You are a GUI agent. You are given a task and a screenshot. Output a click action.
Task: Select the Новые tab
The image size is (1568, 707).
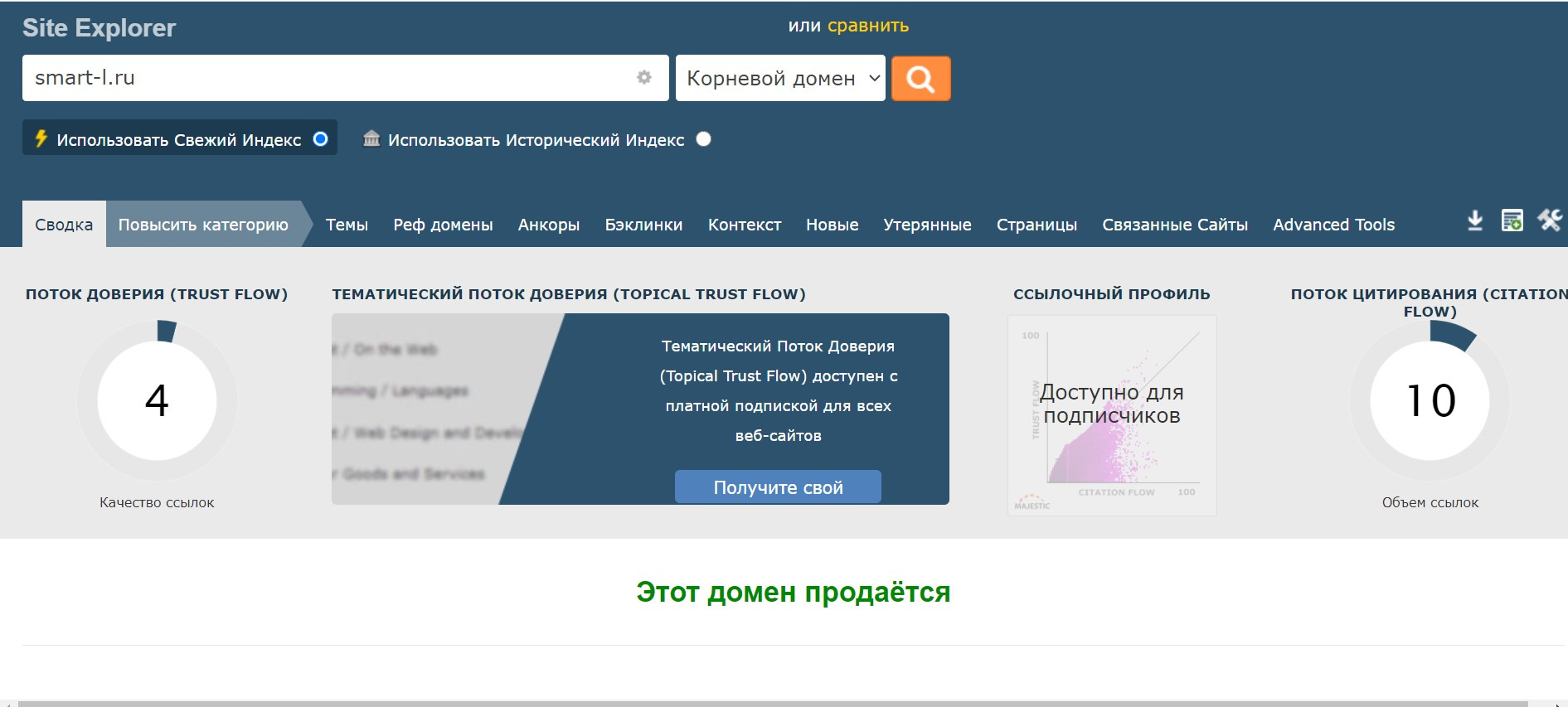tap(832, 225)
